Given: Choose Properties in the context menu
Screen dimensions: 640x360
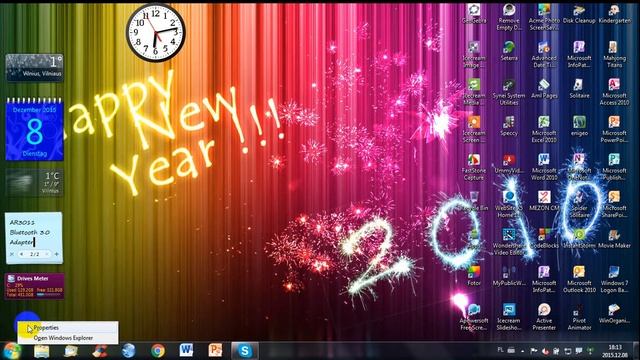Looking at the screenshot, I should [68, 328].
